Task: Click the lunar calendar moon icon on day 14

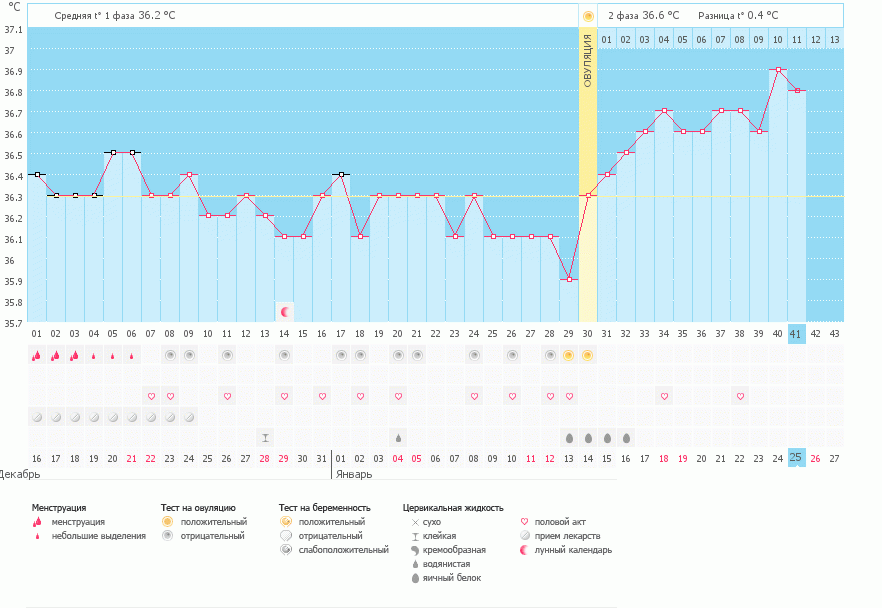Action: [284, 312]
